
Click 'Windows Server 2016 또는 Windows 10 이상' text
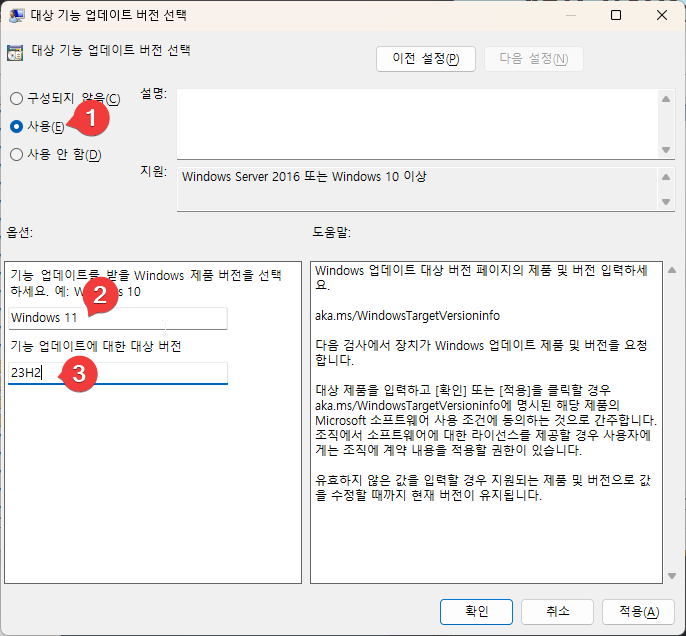(304, 177)
